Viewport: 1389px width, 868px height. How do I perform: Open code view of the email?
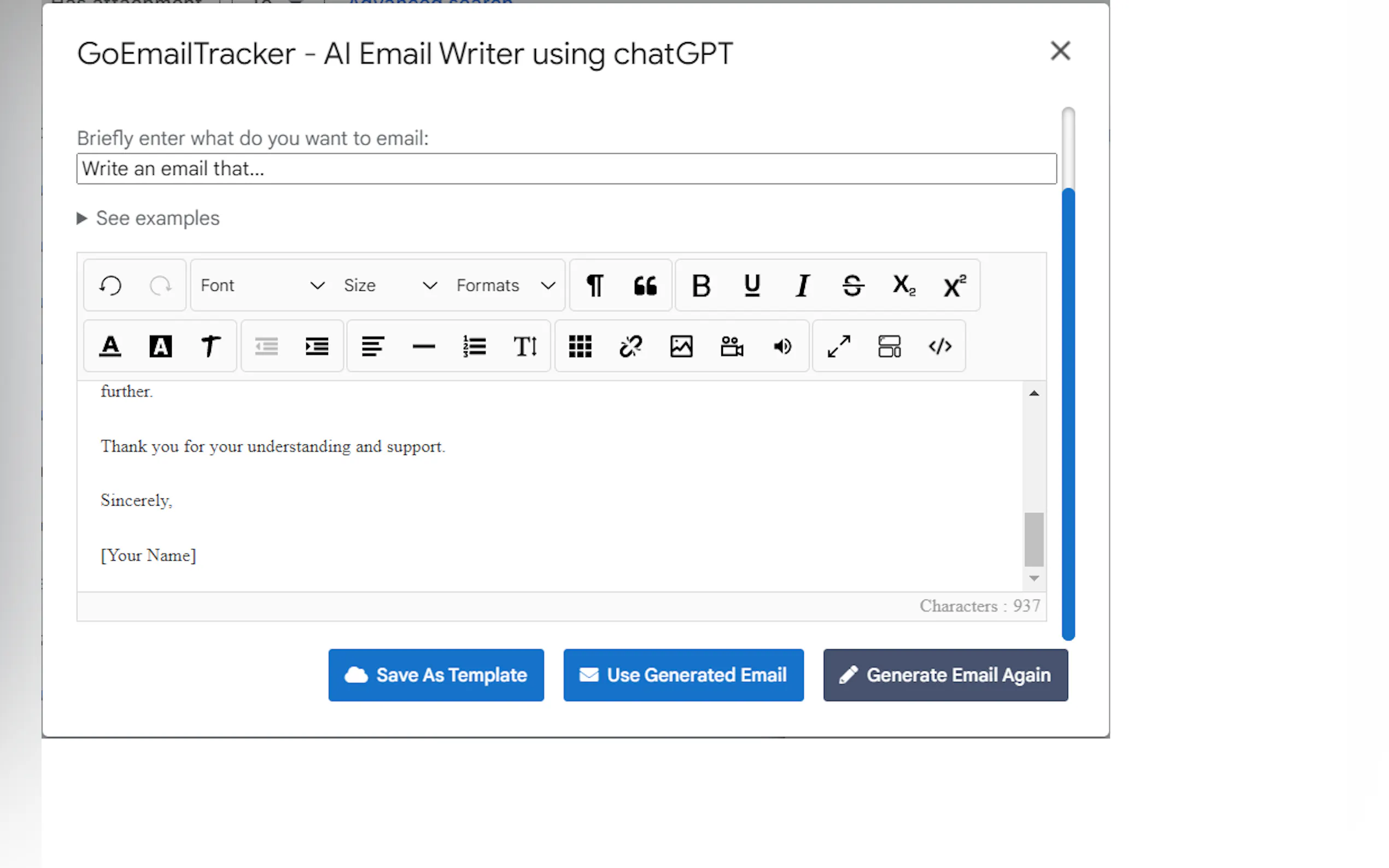pos(939,346)
